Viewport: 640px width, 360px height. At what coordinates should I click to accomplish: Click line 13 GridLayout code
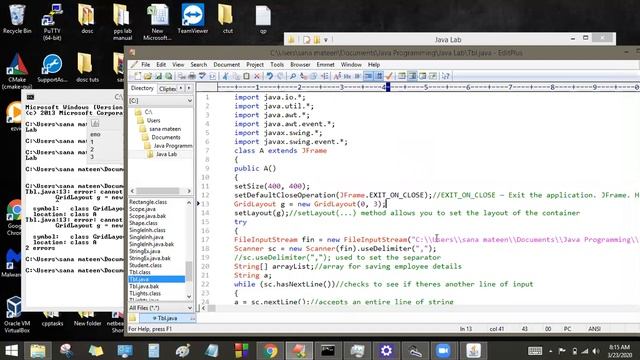309,204
